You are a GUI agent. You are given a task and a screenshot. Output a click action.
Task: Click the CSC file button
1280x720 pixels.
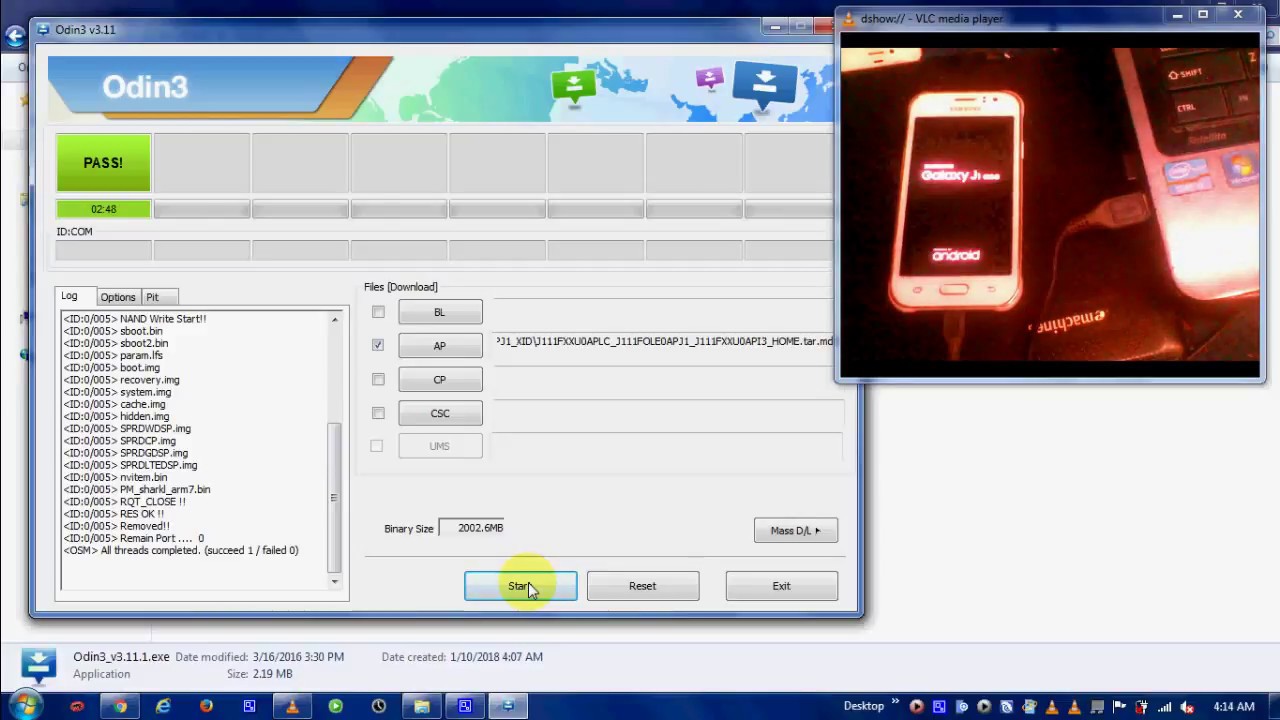(x=440, y=413)
